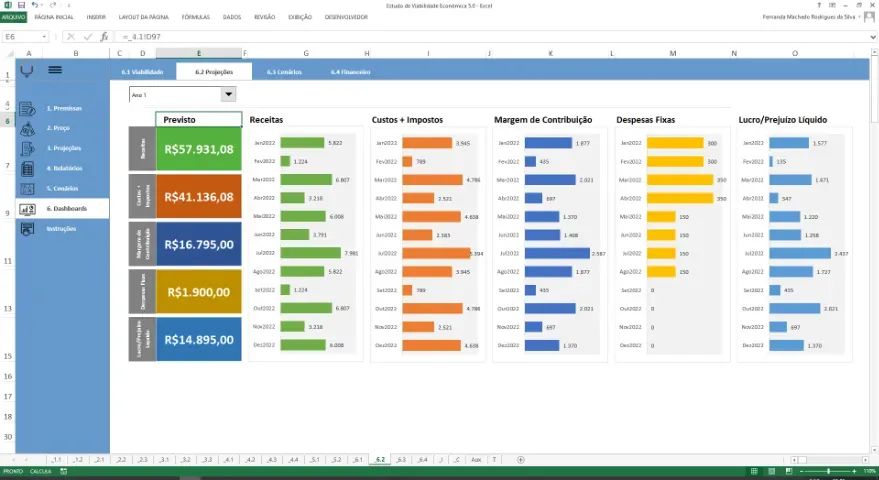879x480 pixels.
Task: Click the dark blue R$16.795,00 margin card
Action: 198,244
